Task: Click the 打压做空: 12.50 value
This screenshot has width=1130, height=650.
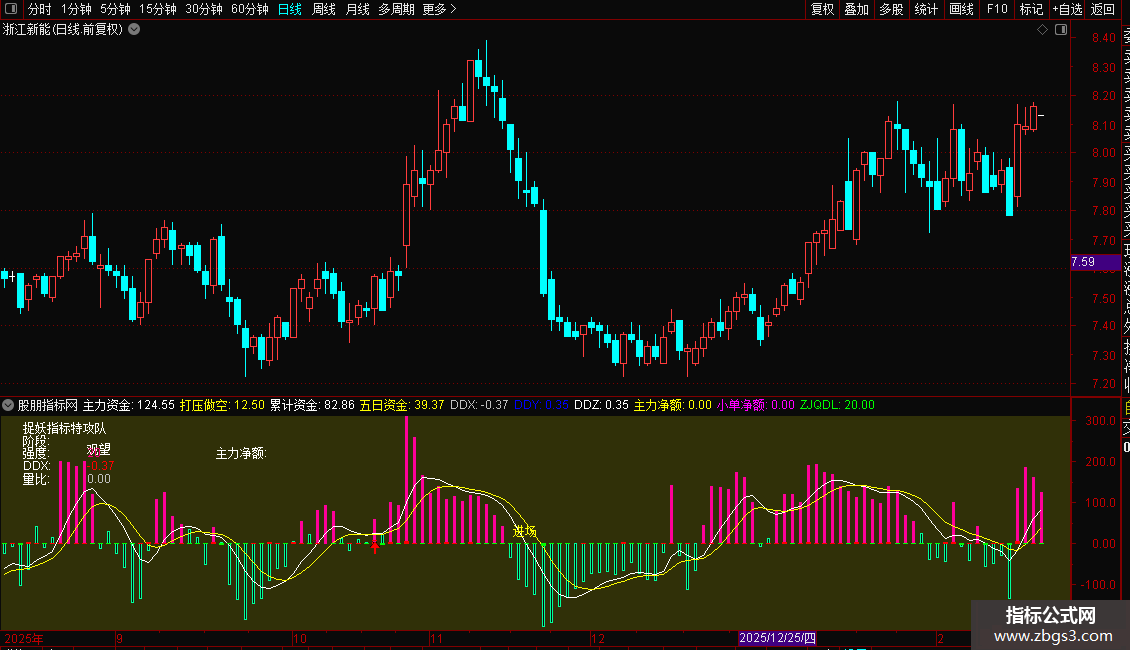Action: (222, 405)
